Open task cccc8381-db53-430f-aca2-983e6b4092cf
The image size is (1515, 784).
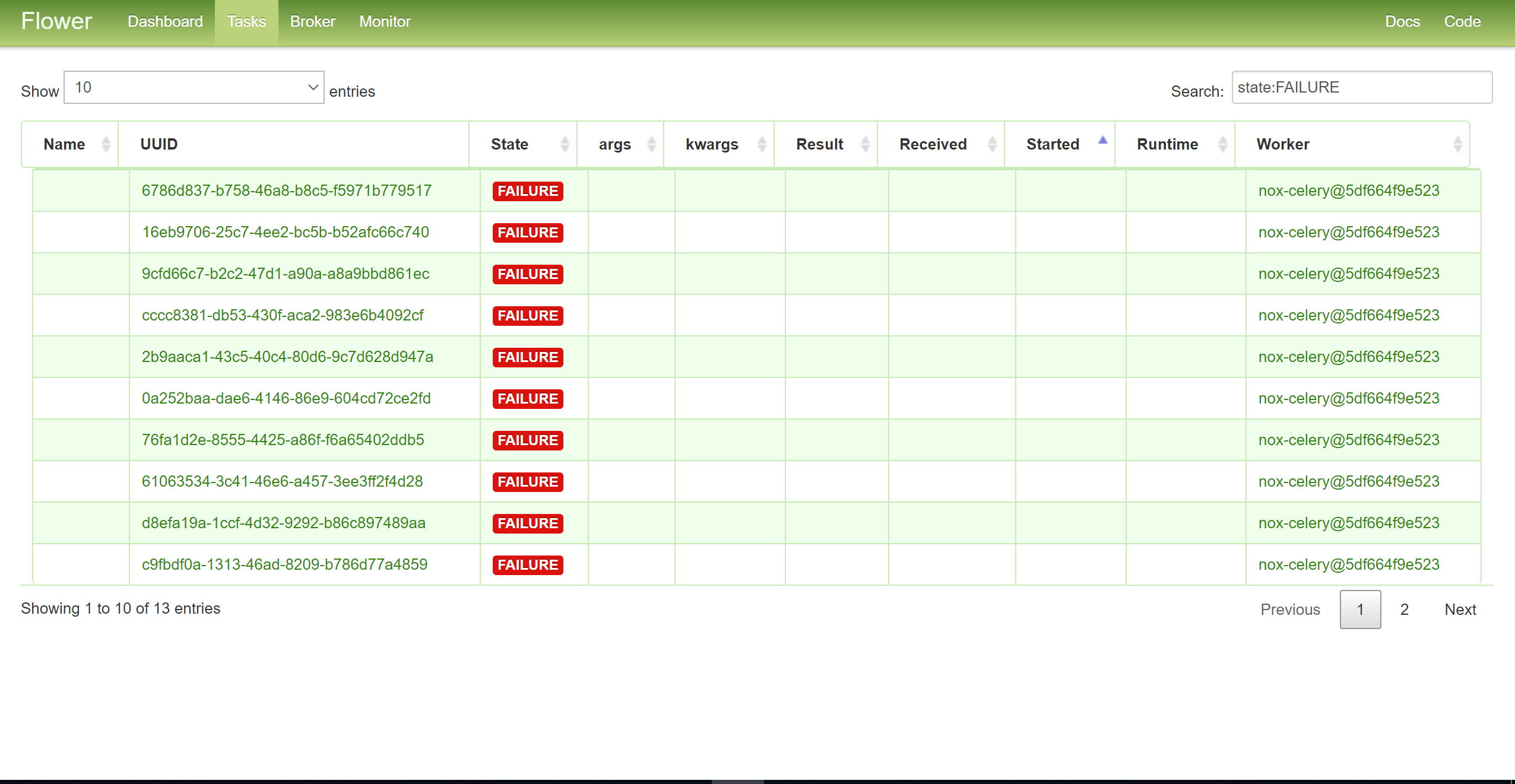pyautogui.click(x=283, y=315)
